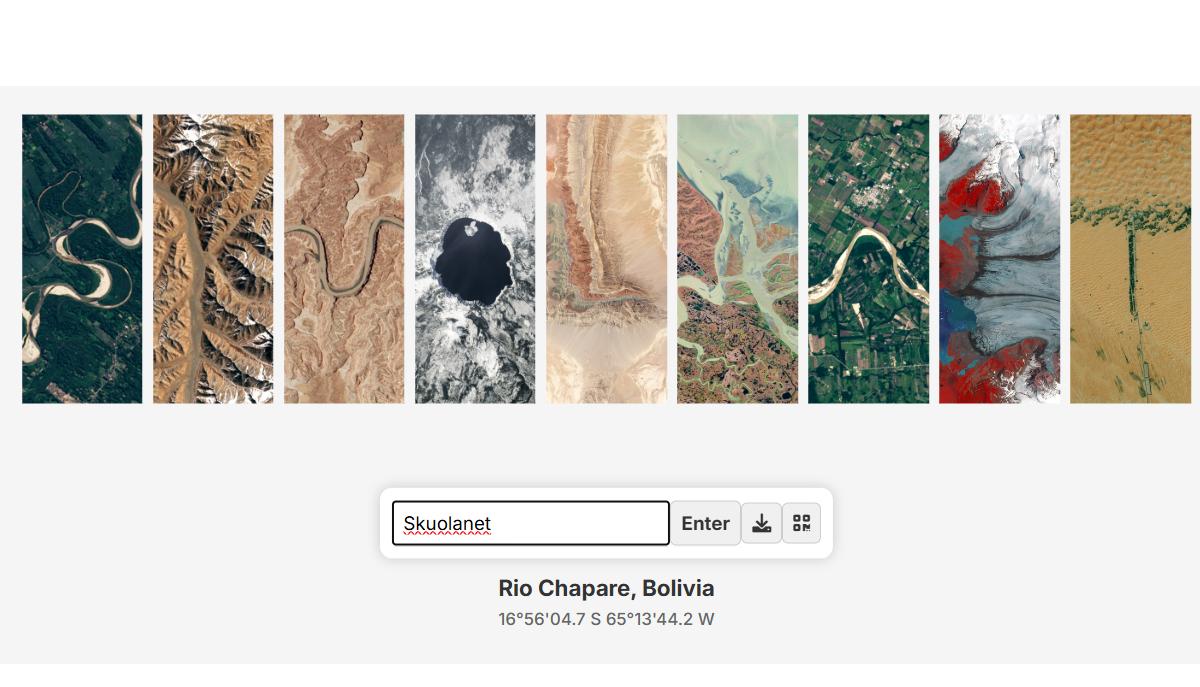This screenshot has width=1200, height=687.
Task: Click the 16°56'04.7 S coordinates text
Action: [550, 619]
